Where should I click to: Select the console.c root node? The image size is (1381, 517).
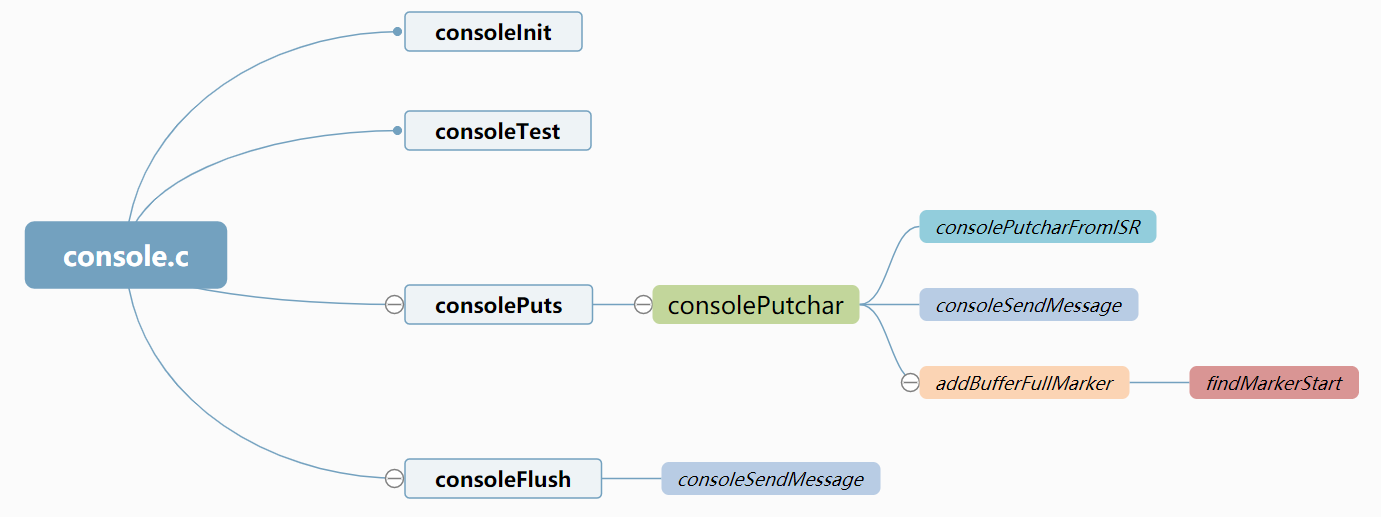[x=126, y=255]
